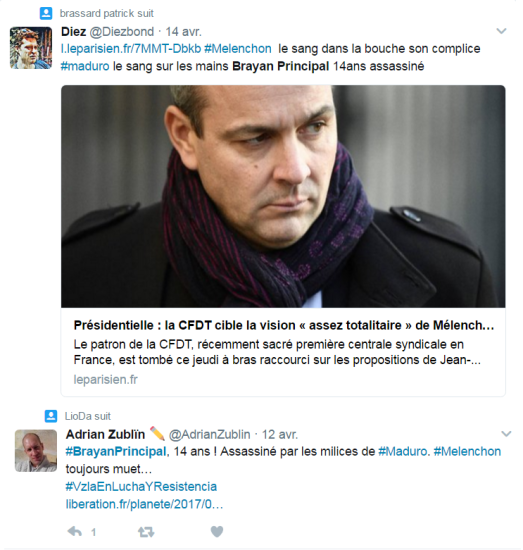Click the Présidentielle CFDT article headline

click(x=284, y=326)
